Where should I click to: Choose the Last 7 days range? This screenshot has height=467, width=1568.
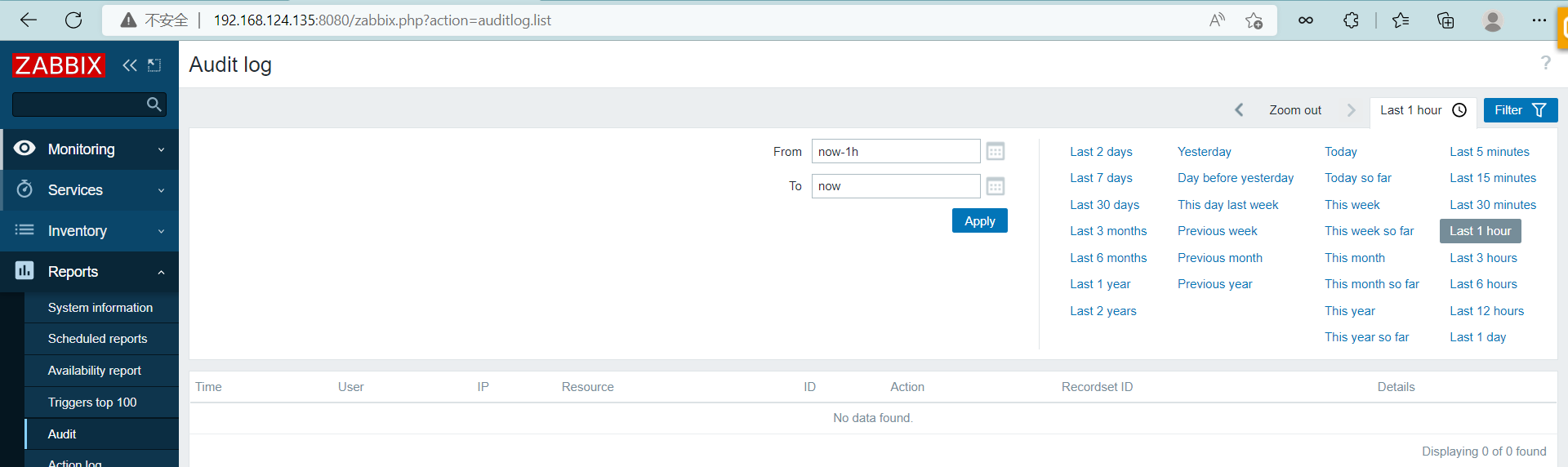click(x=1101, y=178)
